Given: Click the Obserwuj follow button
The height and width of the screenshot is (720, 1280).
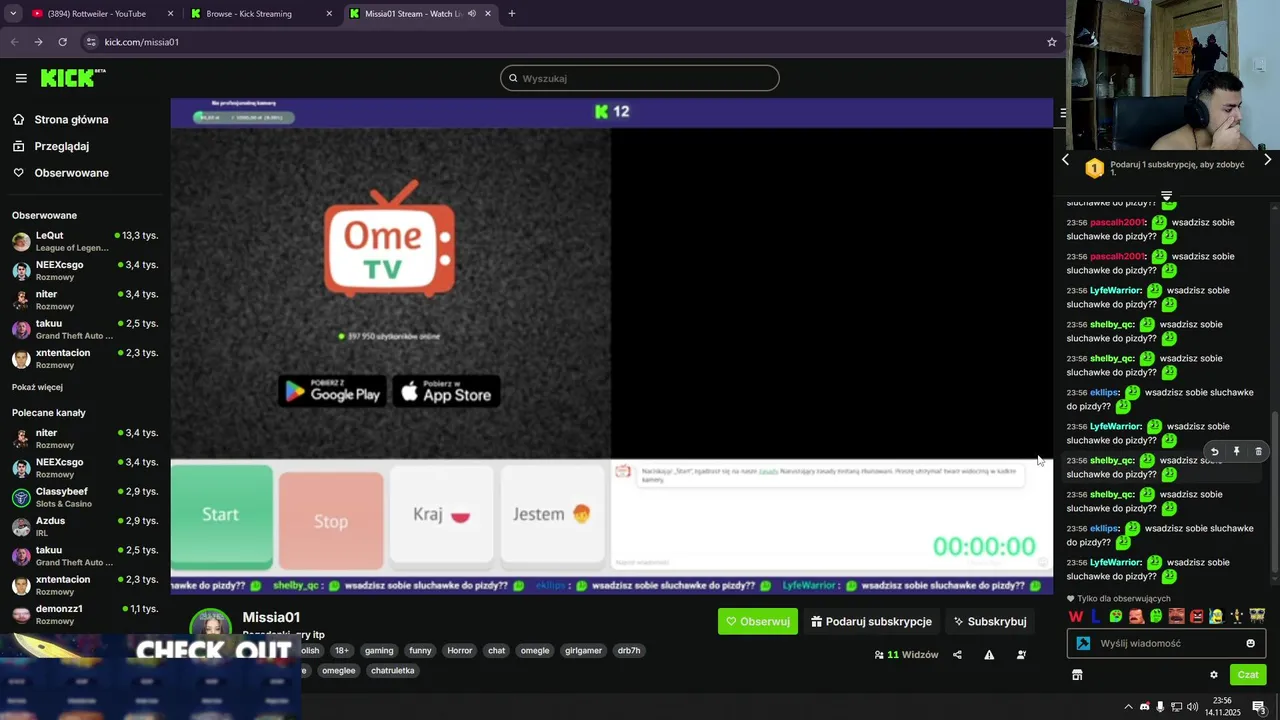Looking at the screenshot, I should 758,621.
